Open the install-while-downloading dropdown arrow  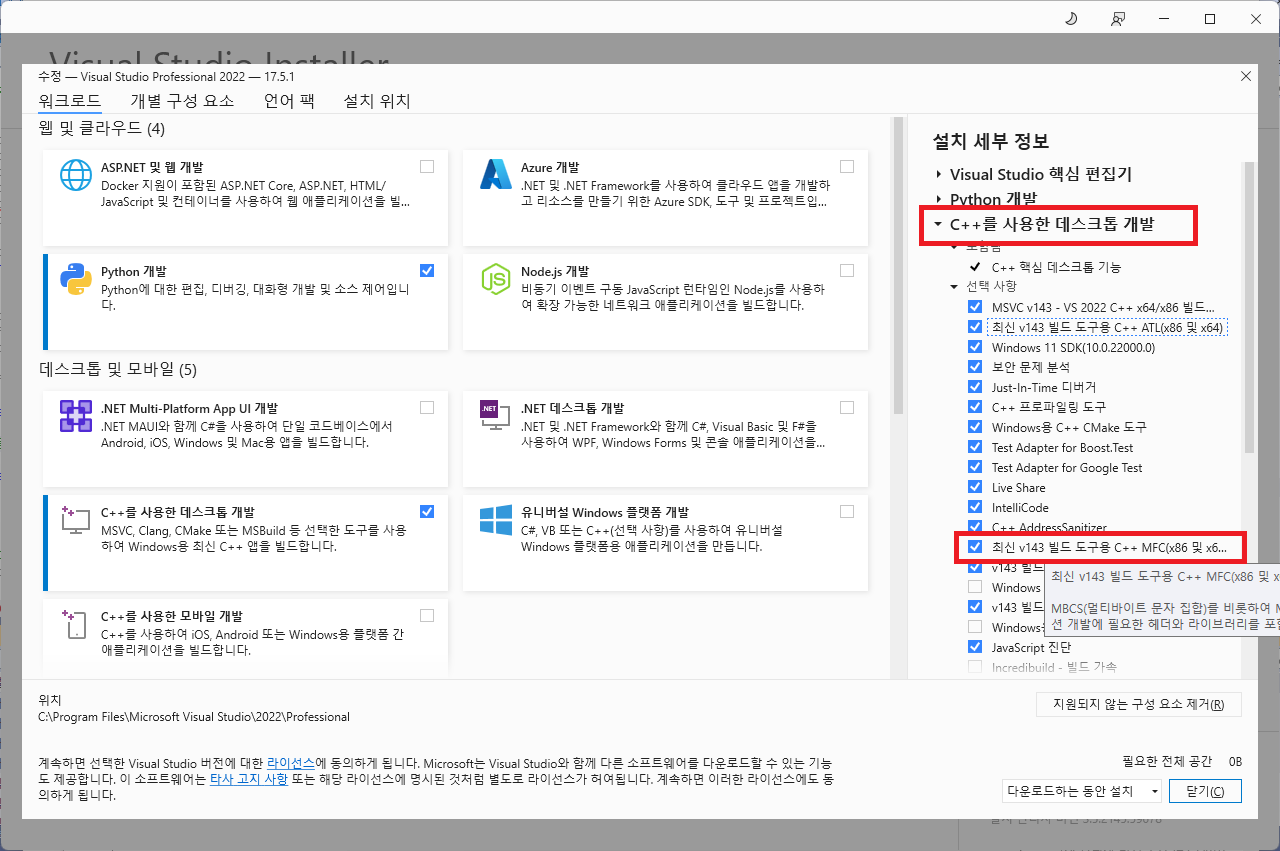[x=1155, y=791]
